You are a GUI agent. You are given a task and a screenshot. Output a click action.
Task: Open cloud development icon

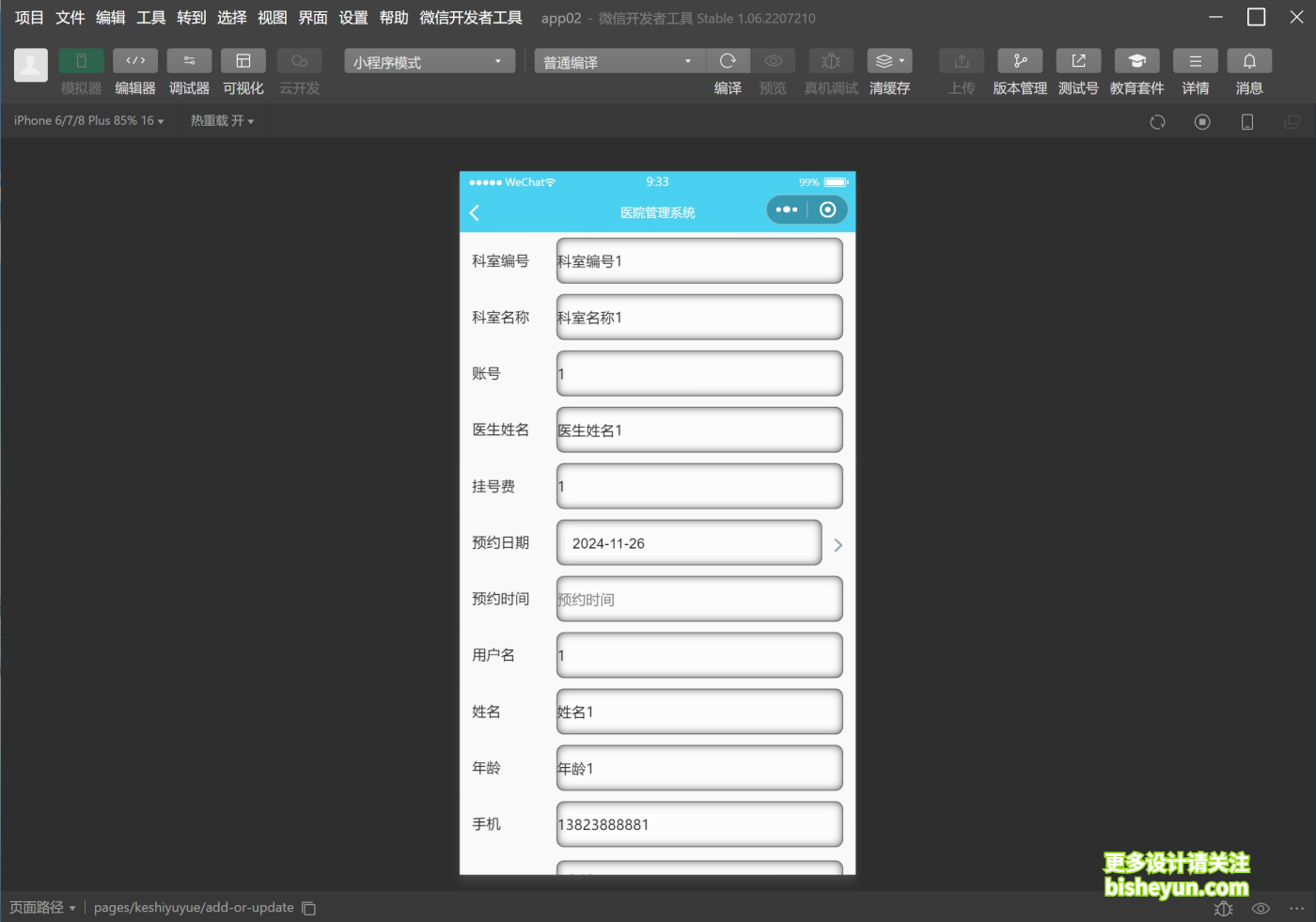pos(299,61)
